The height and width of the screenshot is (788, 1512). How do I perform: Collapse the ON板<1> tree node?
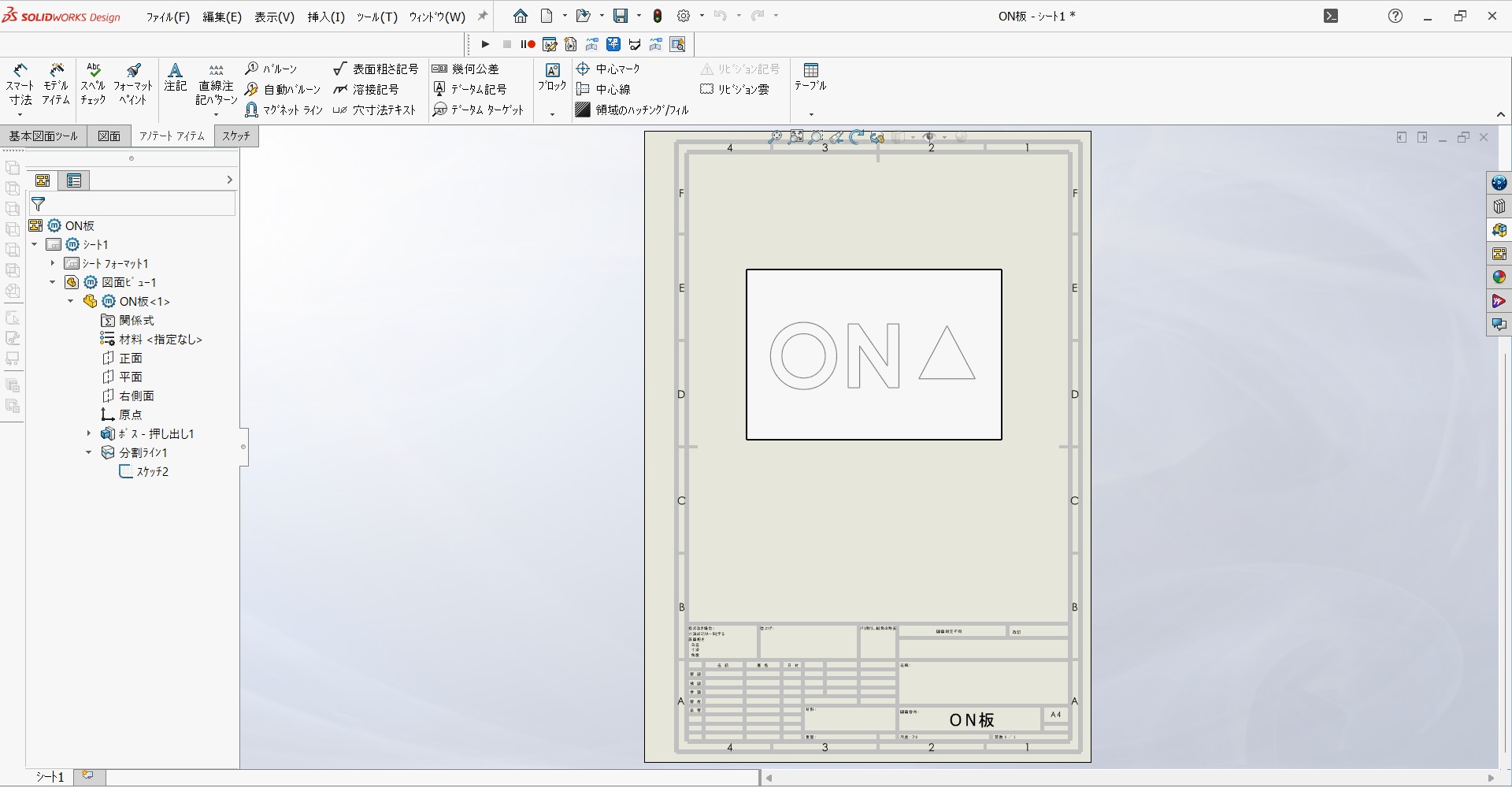(71, 302)
